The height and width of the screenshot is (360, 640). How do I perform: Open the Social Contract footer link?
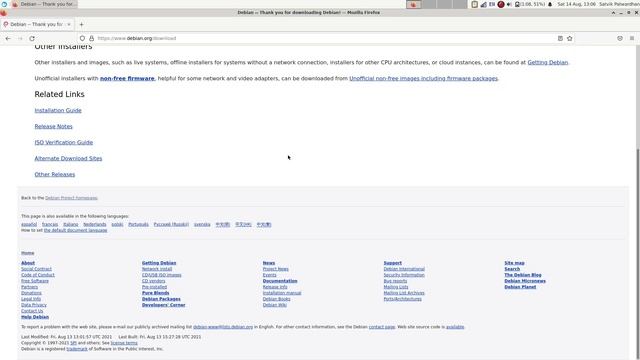[x=36, y=269]
